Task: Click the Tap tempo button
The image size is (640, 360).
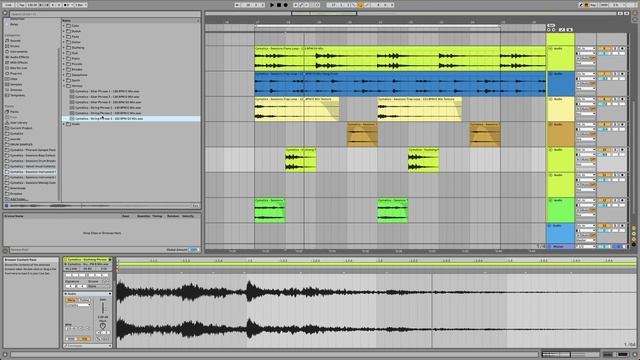Action: tap(22, 5)
